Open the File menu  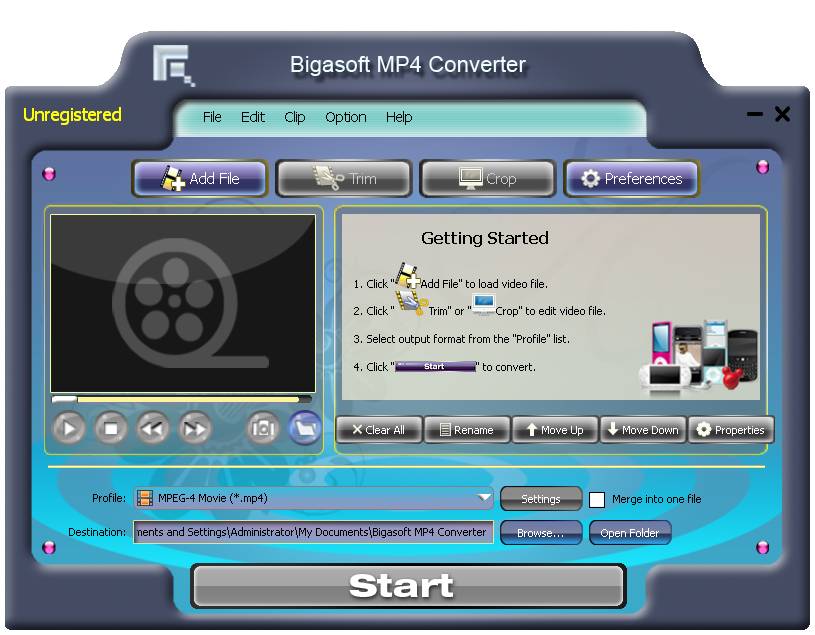point(212,117)
